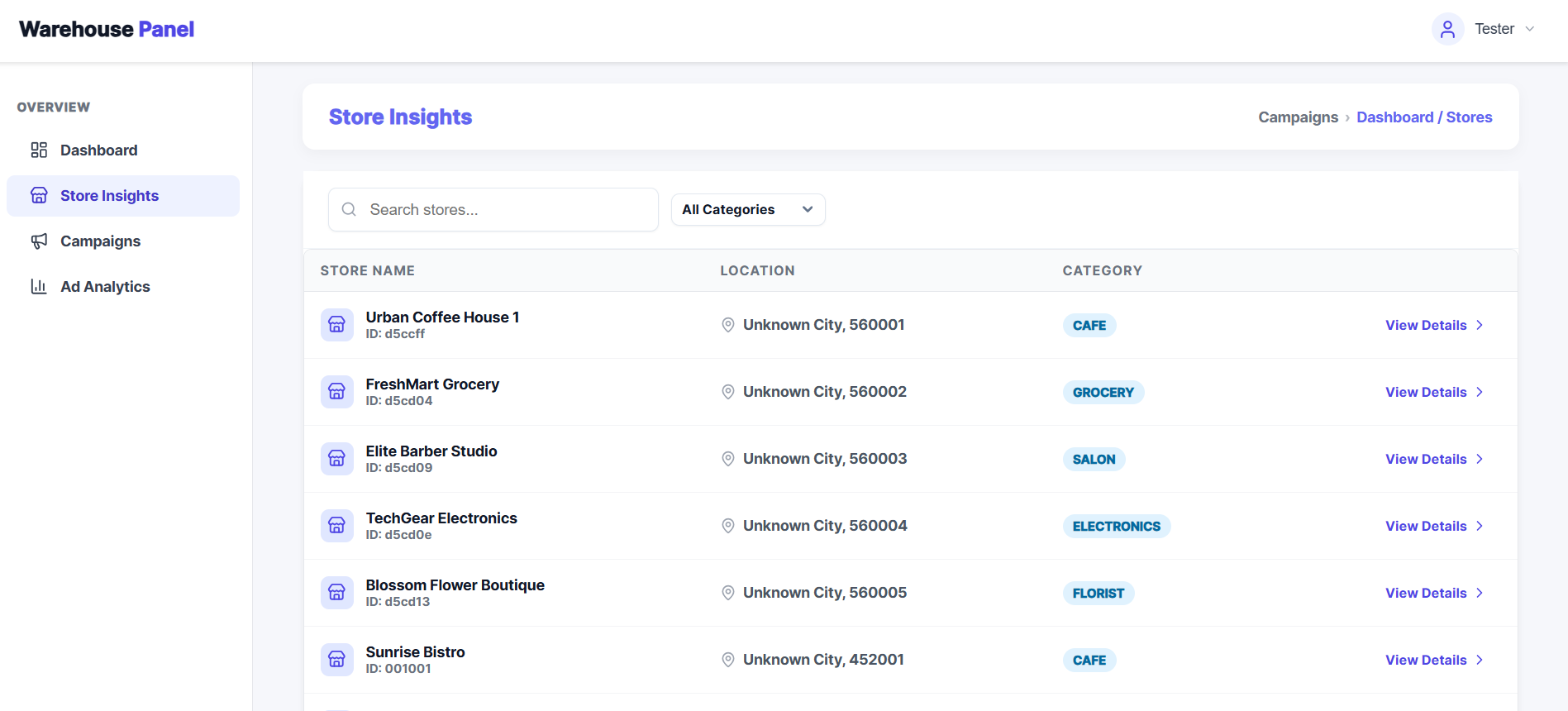
Task: Click the store icon for TechGear Electronics
Action: pyautogui.click(x=336, y=525)
